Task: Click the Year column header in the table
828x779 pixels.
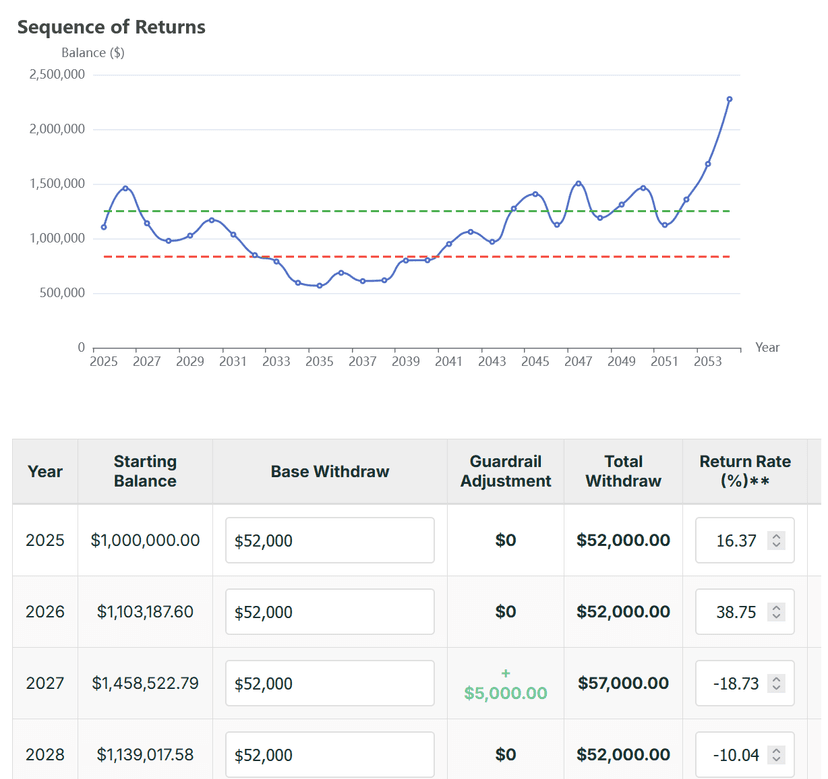Action: click(45, 471)
